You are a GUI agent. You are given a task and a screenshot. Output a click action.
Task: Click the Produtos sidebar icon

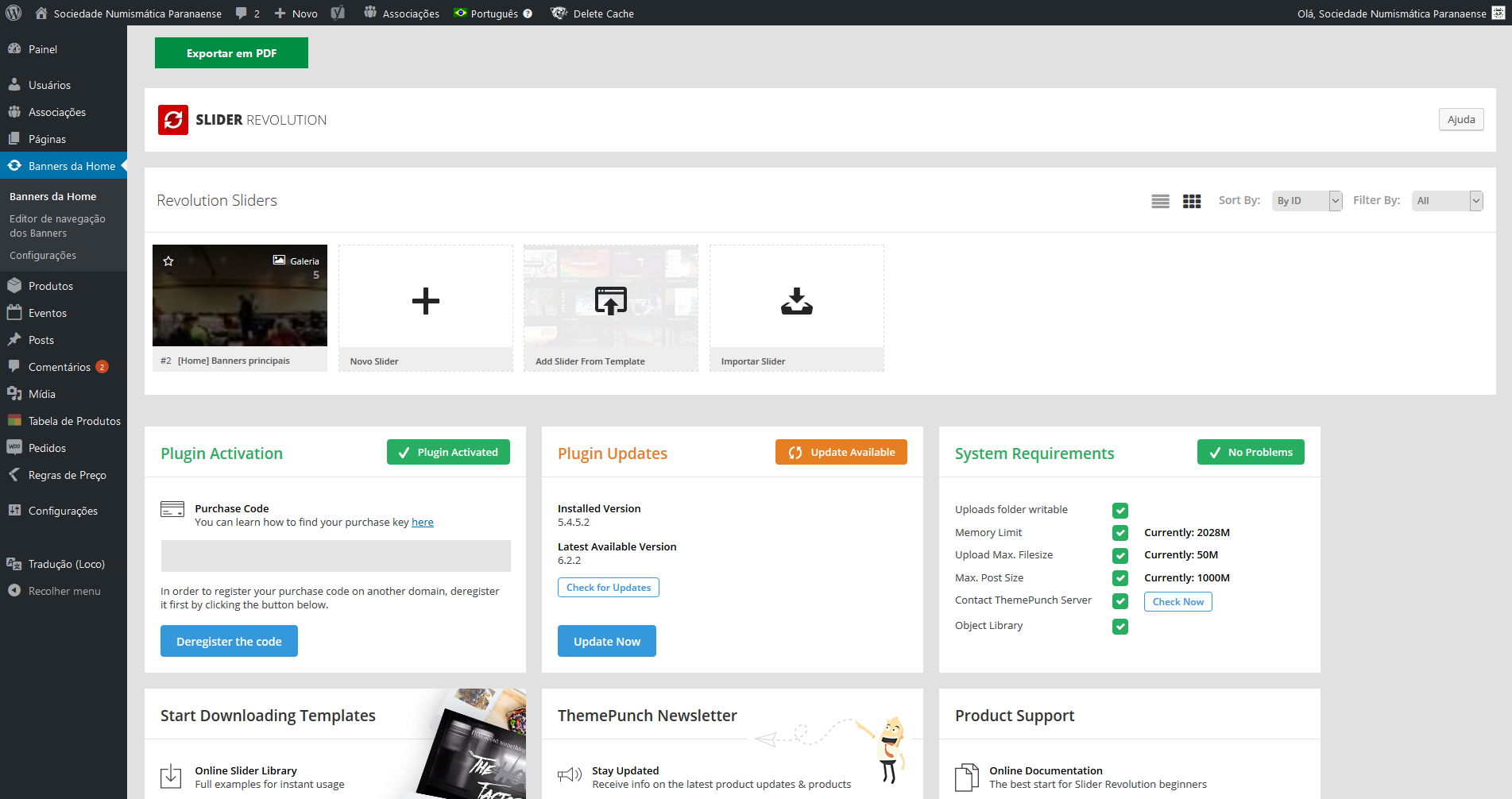[x=14, y=285]
